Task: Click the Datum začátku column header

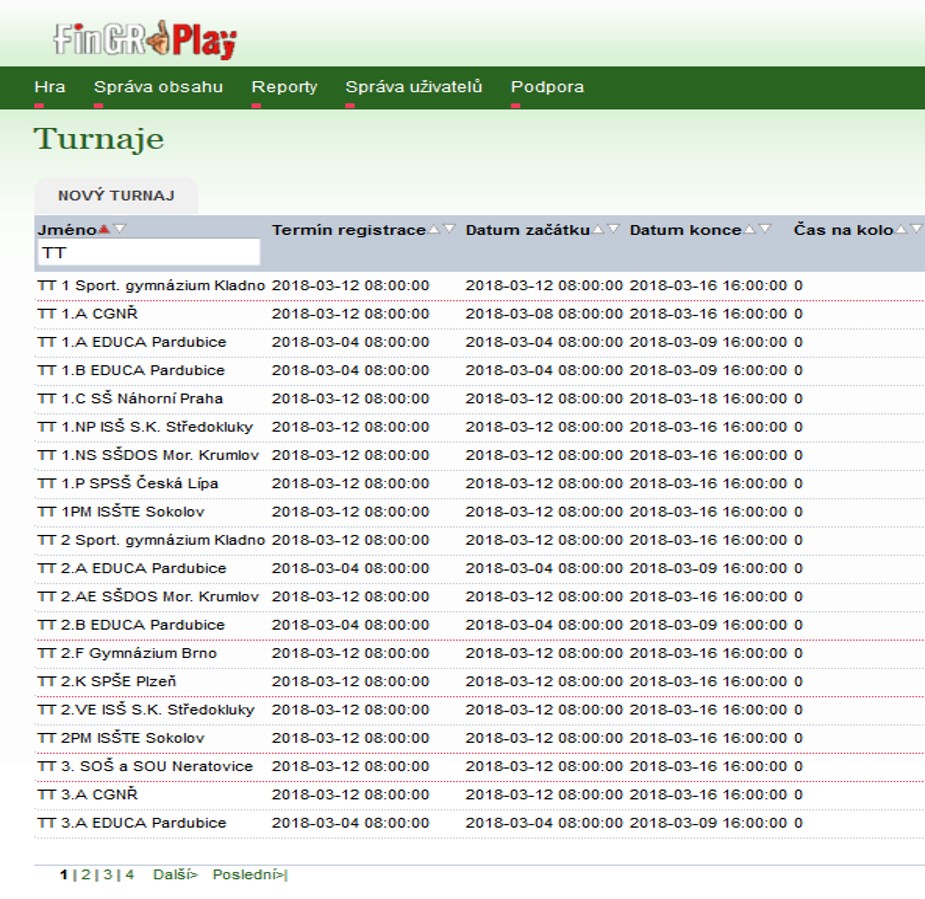Action: click(x=527, y=229)
